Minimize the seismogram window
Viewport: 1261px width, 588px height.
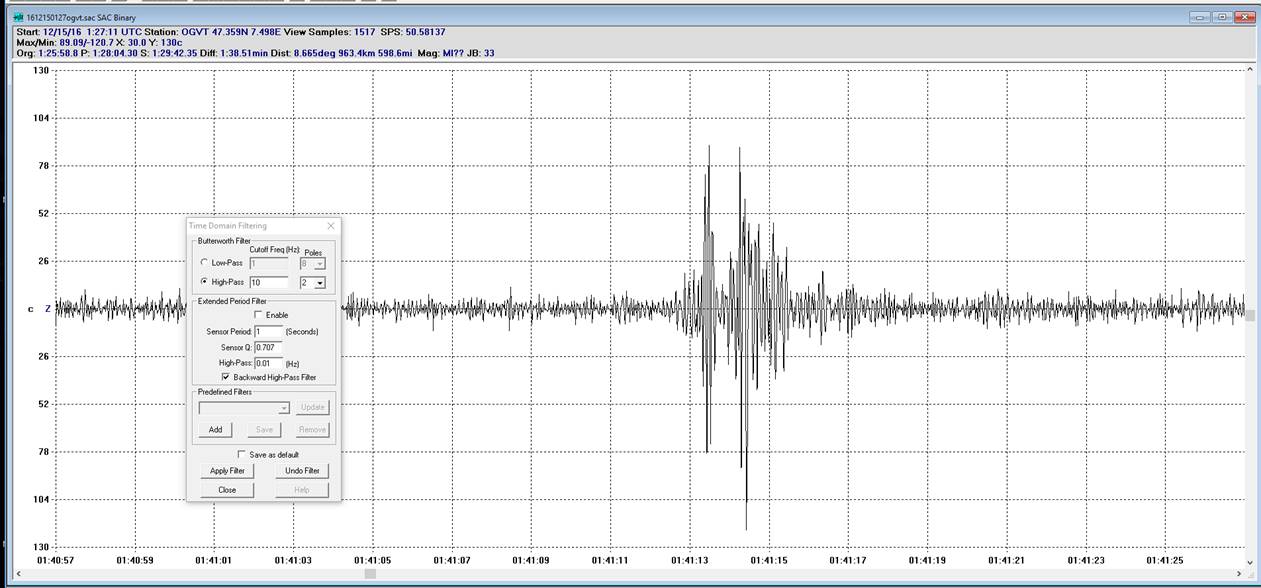pyautogui.click(x=1201, y=17)
